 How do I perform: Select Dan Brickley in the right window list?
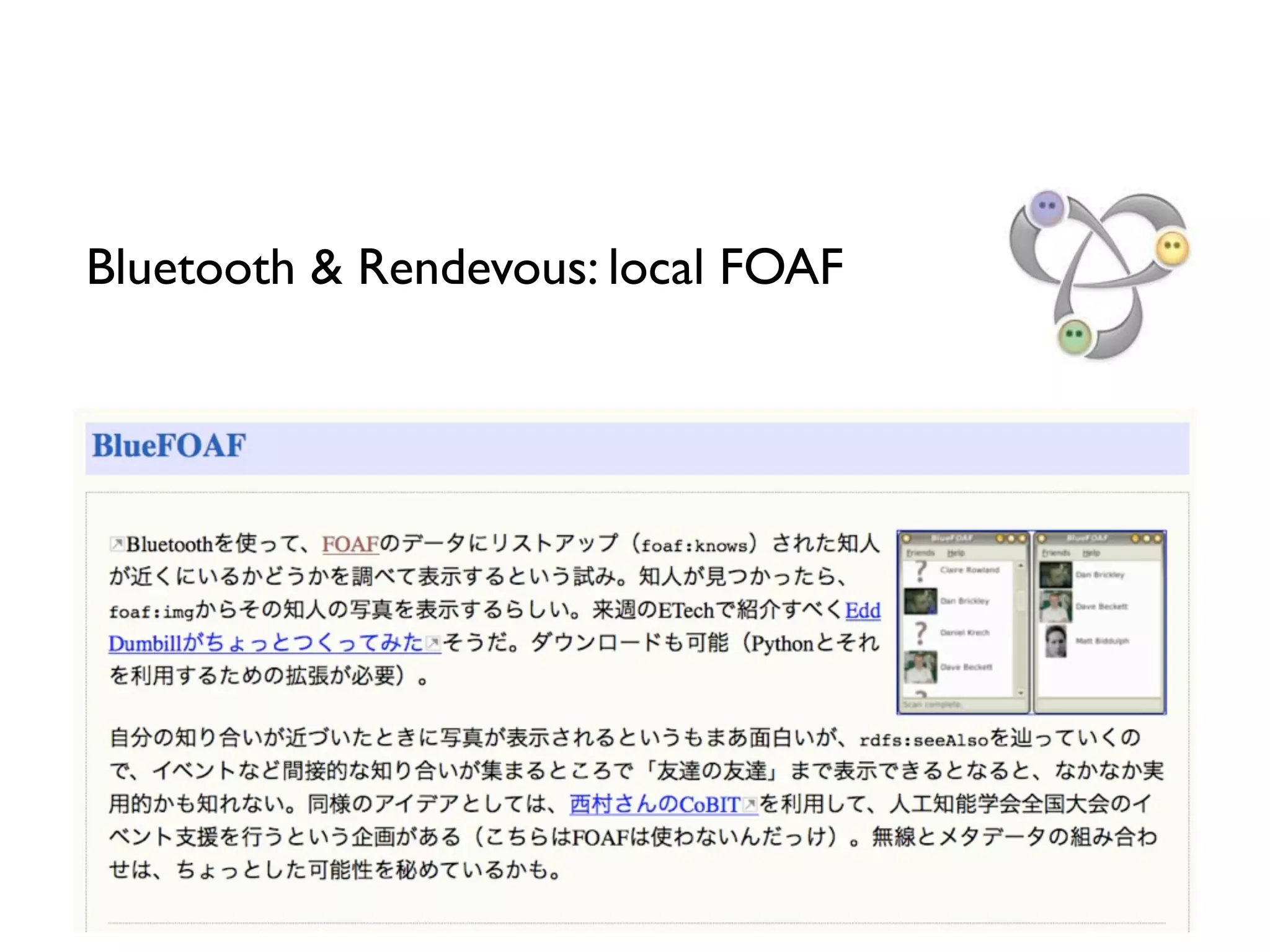point(1099,575)
